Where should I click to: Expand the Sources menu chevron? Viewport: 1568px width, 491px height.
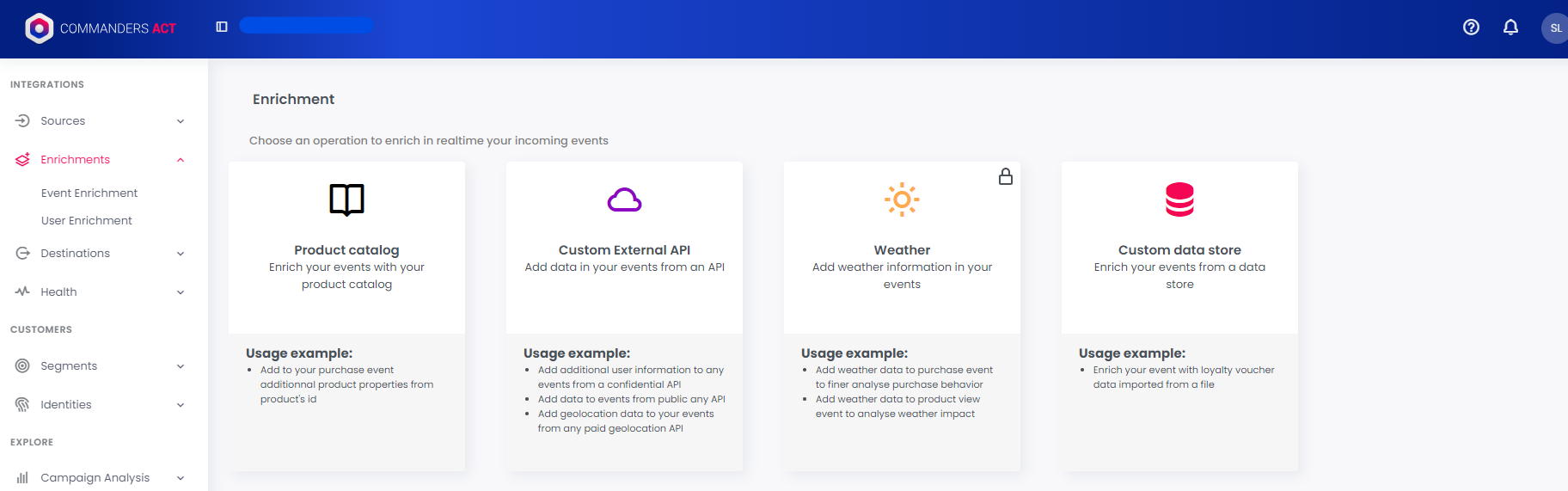coord(181,121)
